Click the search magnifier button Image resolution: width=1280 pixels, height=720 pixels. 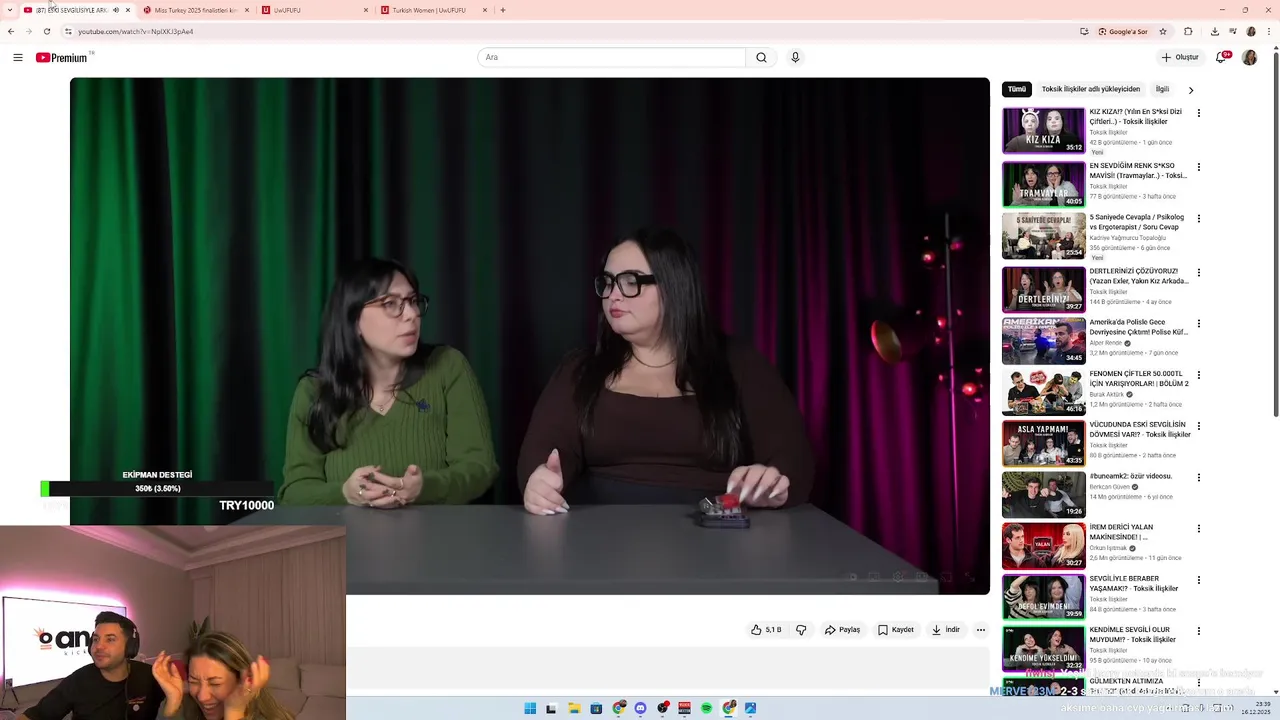[761, 57]
